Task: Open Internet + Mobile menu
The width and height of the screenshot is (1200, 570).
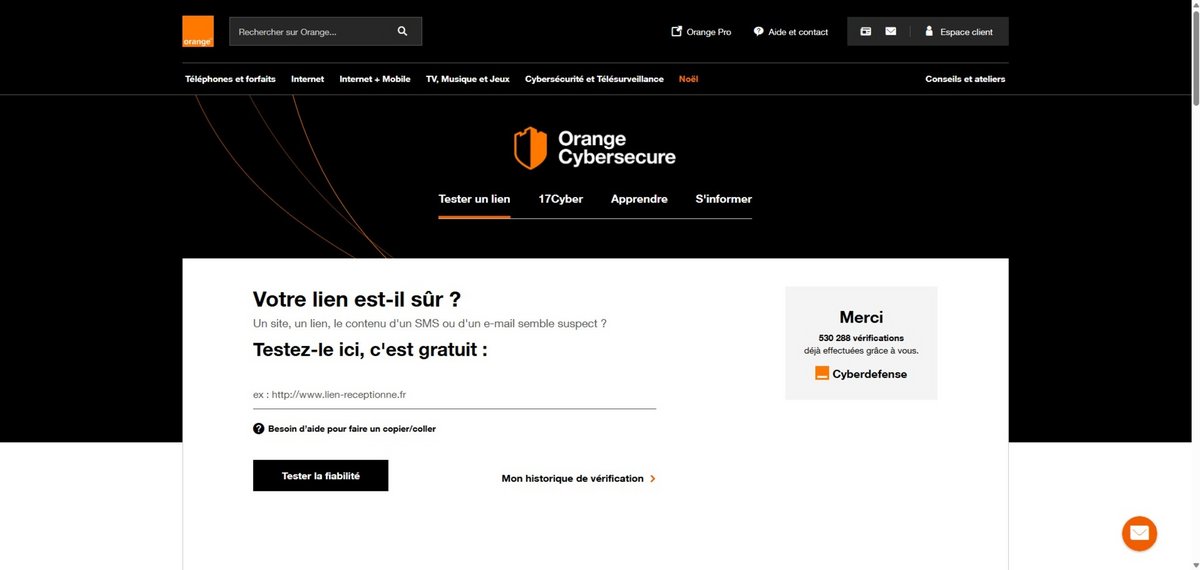Action: coord(375,79)
